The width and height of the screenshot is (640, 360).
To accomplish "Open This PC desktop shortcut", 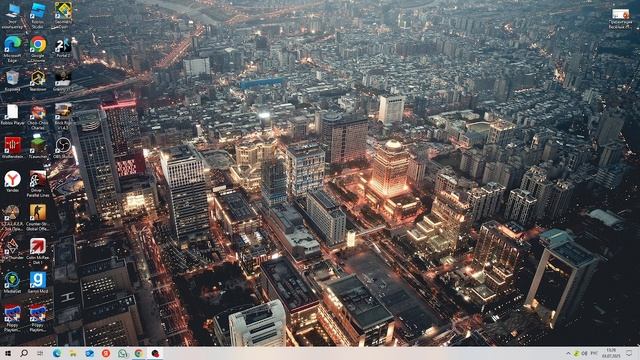I will coord(13,16).
